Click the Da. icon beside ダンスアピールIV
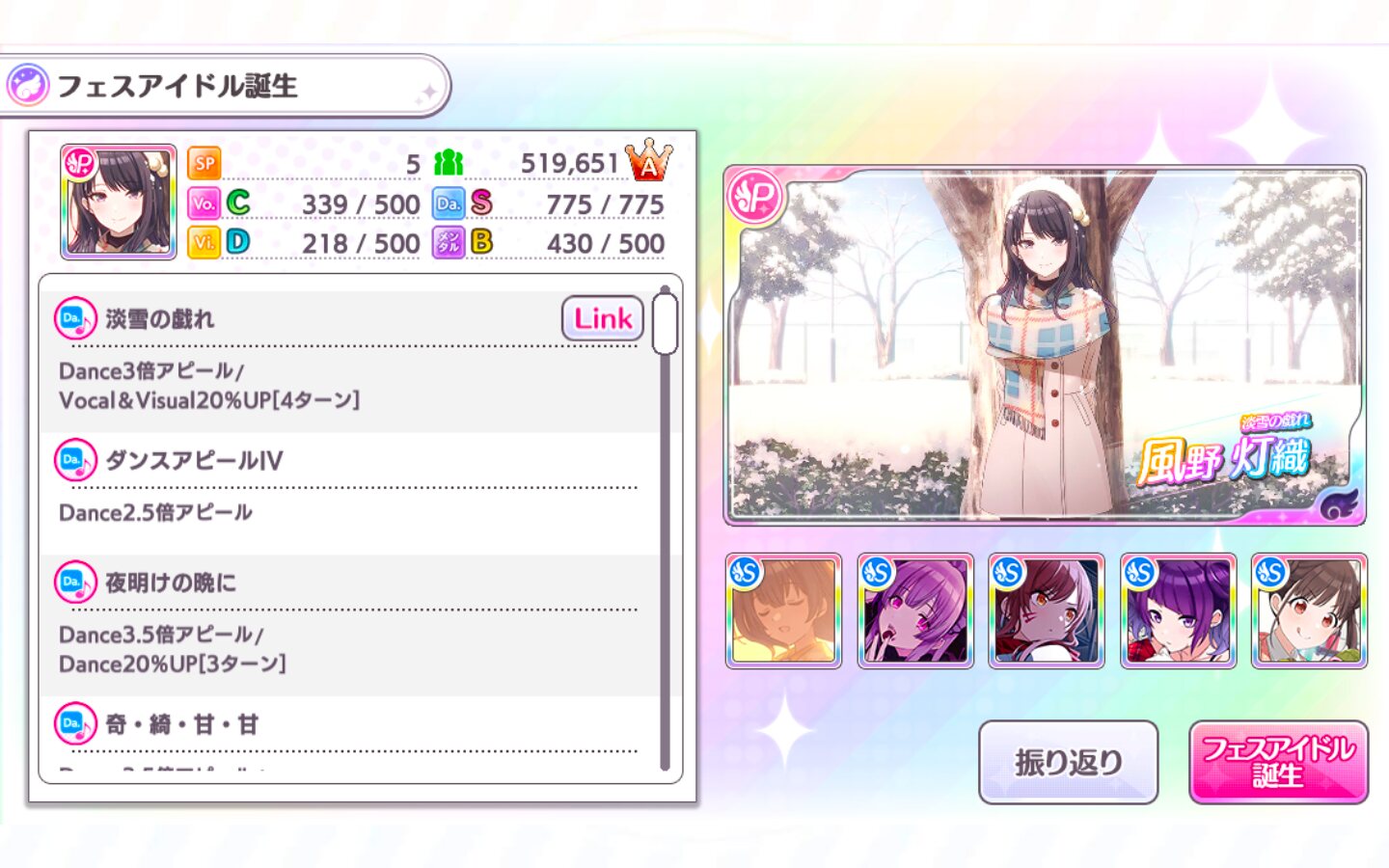This screenshot has width=1389, height=868. [x=75, y=460]
